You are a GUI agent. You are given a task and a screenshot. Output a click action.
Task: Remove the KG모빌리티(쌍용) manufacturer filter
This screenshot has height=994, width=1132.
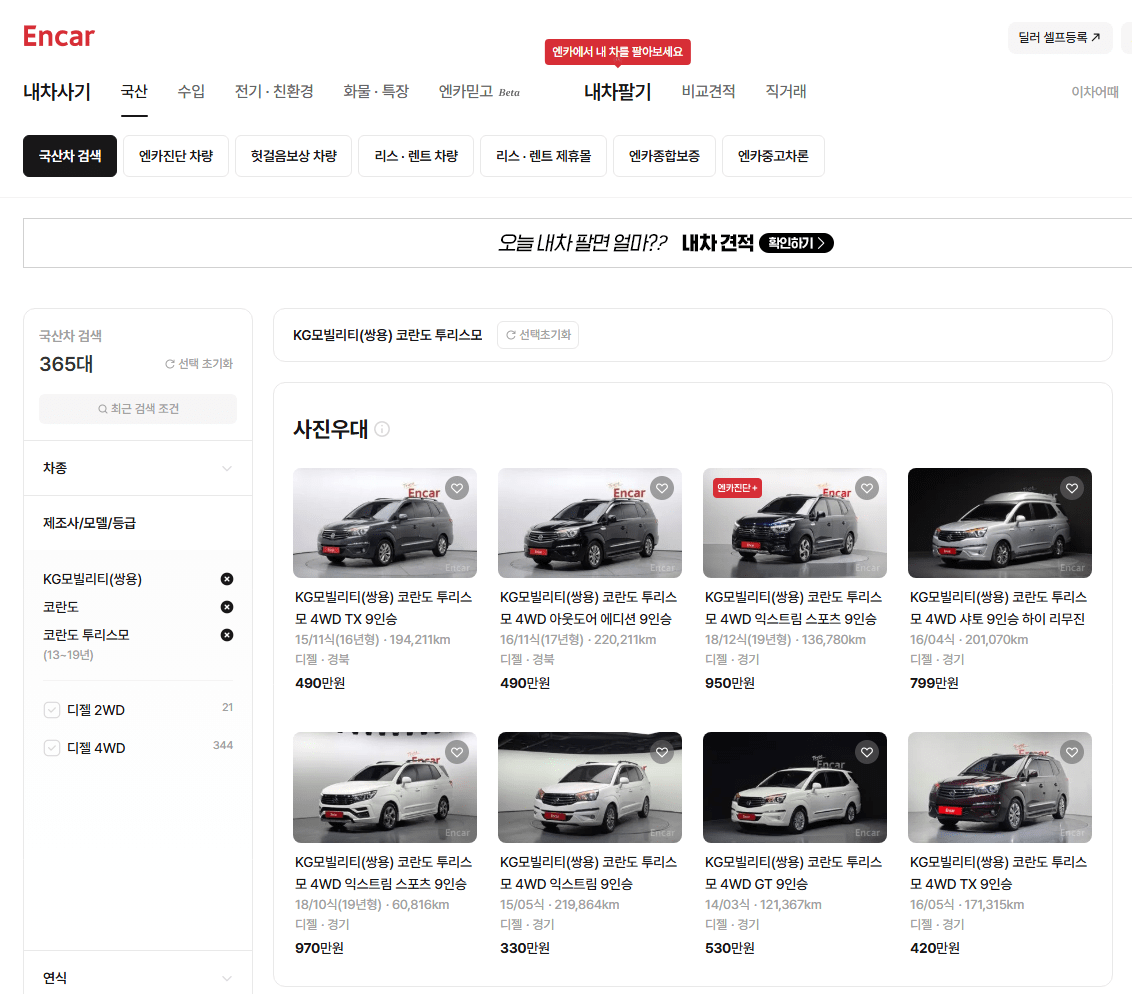(x=227, y=579)
